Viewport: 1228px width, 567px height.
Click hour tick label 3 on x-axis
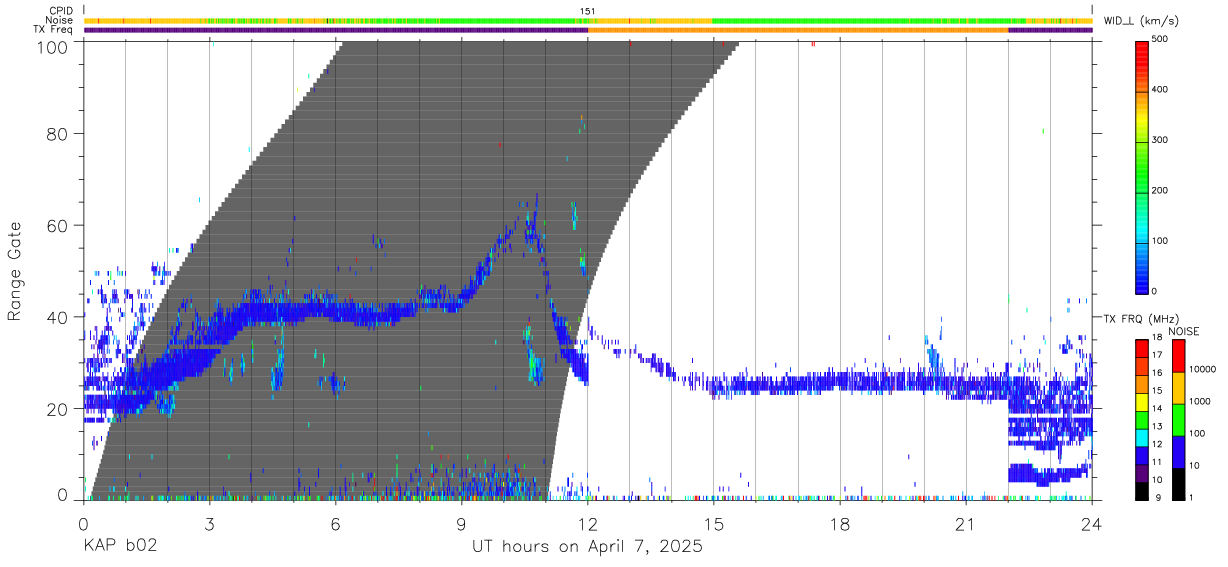point(209,524)
